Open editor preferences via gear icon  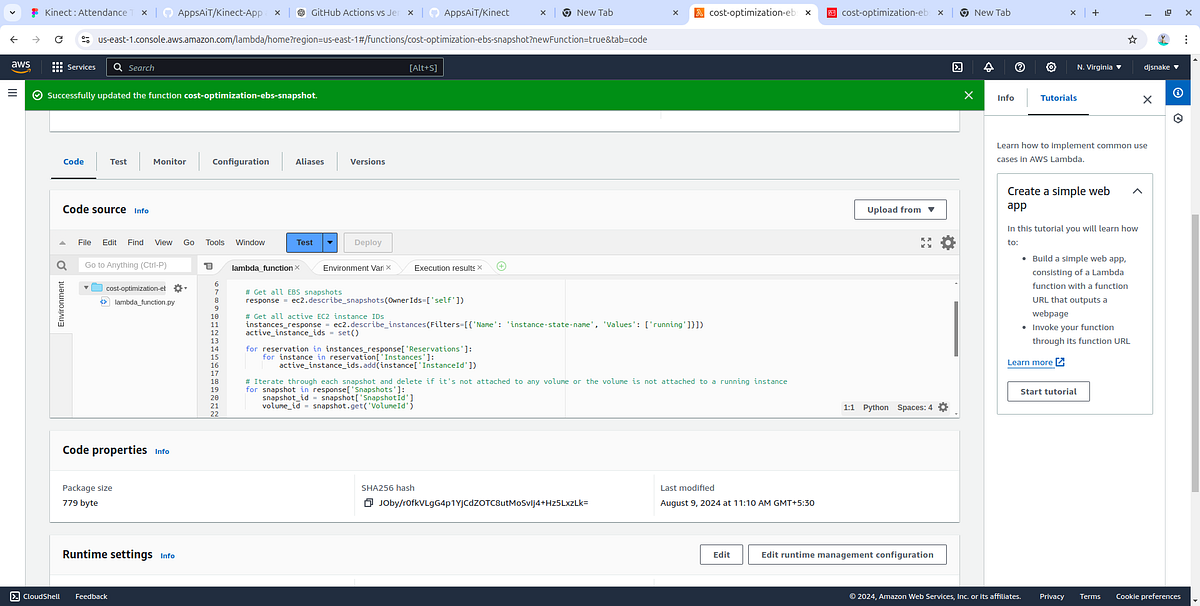pos(947,241)
